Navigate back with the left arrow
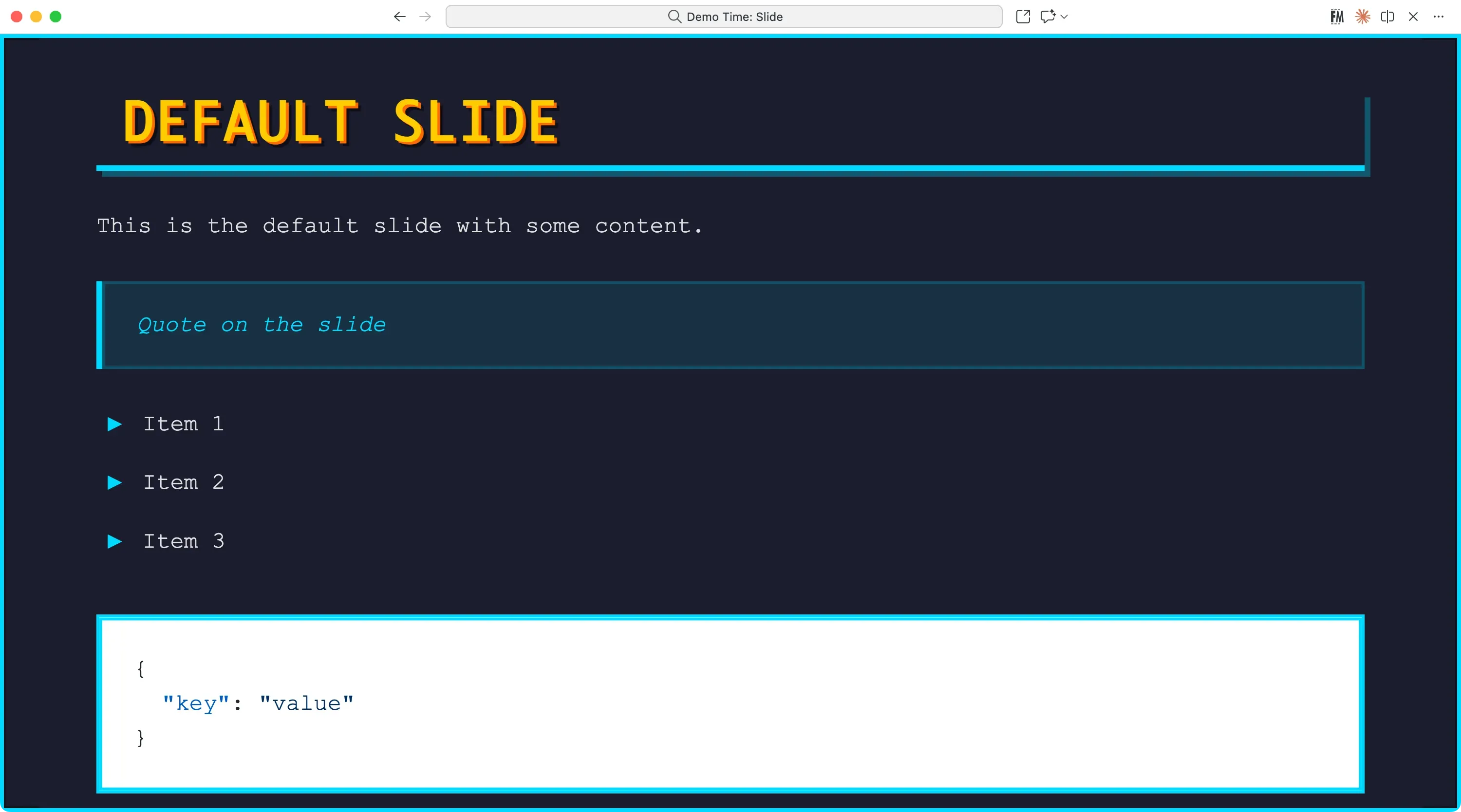Screen dimensions: 1461x812 399,17
